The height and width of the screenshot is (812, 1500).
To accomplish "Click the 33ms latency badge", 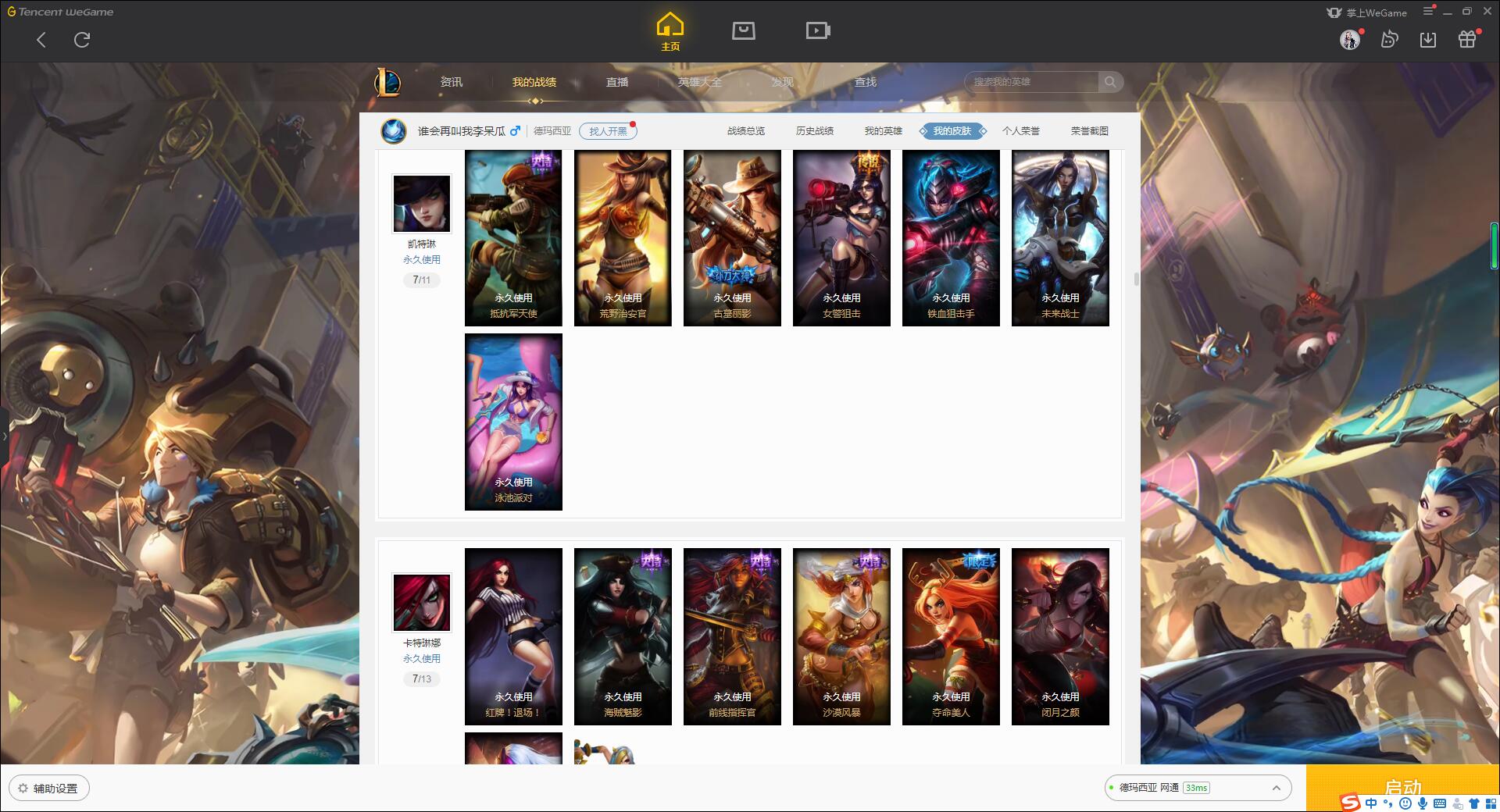I will [1196, 788].
